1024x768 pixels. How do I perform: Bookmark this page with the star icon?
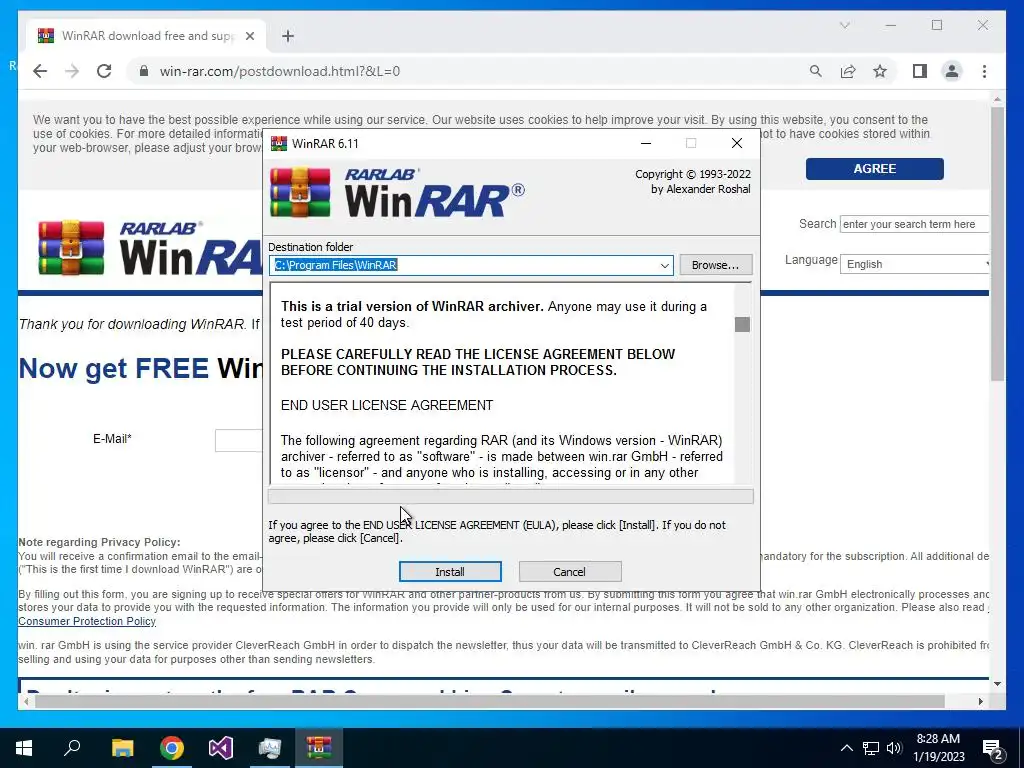880,71
